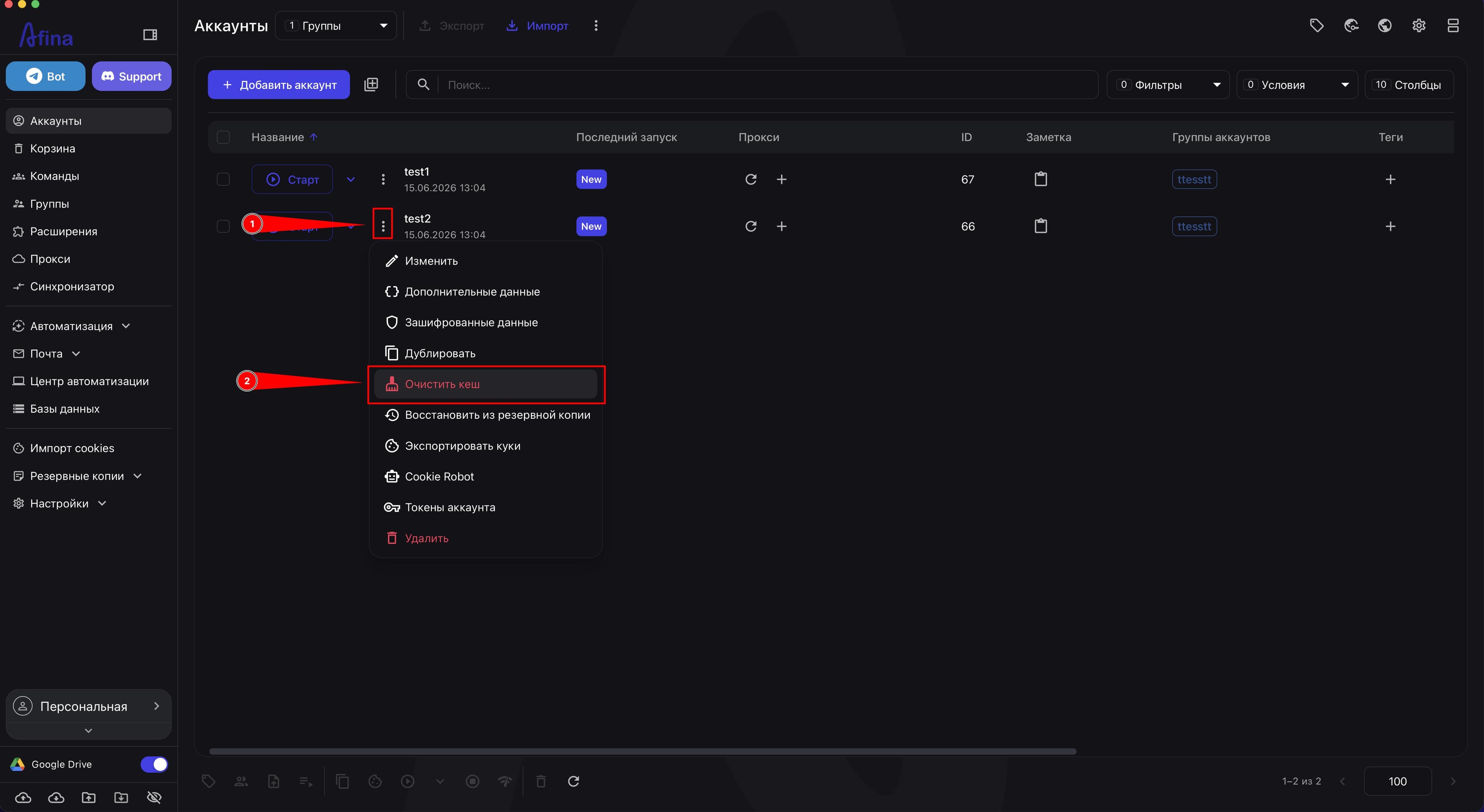Click the cloud download icon at bottom left
This screenshot has width=1484, height=812.
[56, 797]
